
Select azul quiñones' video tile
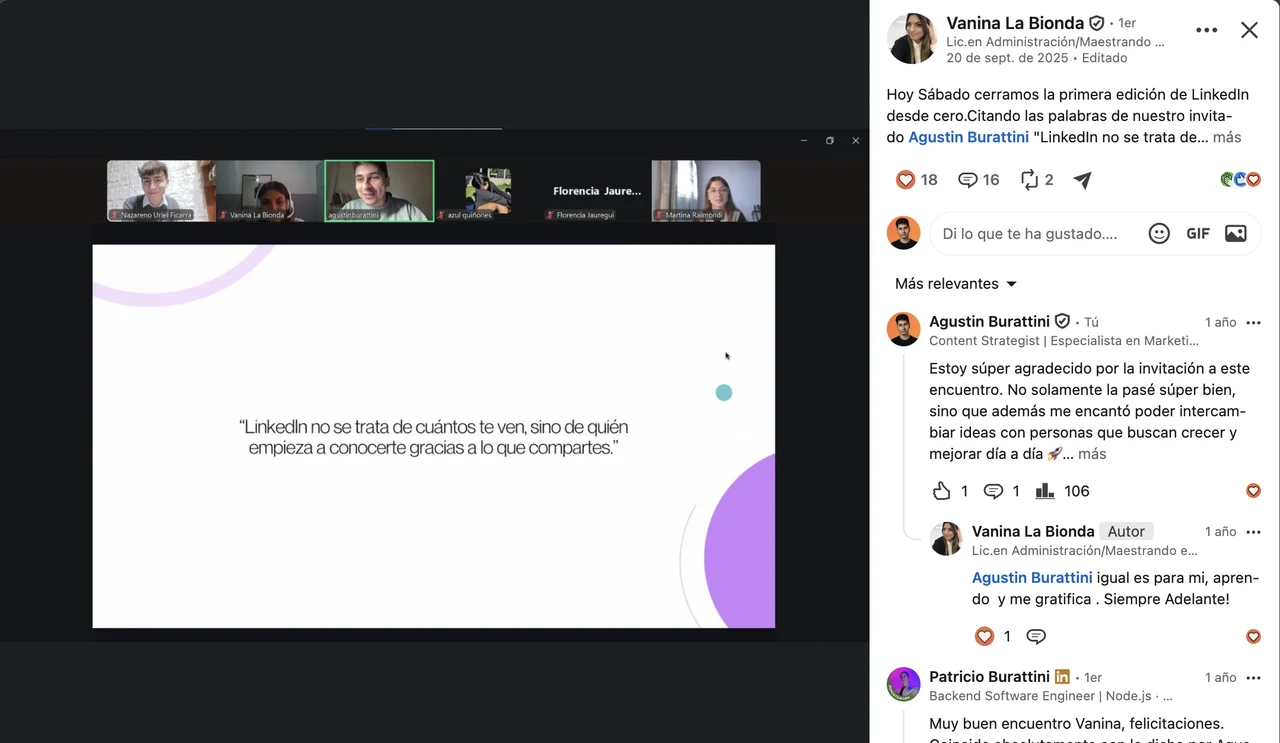tap(488, 191)
